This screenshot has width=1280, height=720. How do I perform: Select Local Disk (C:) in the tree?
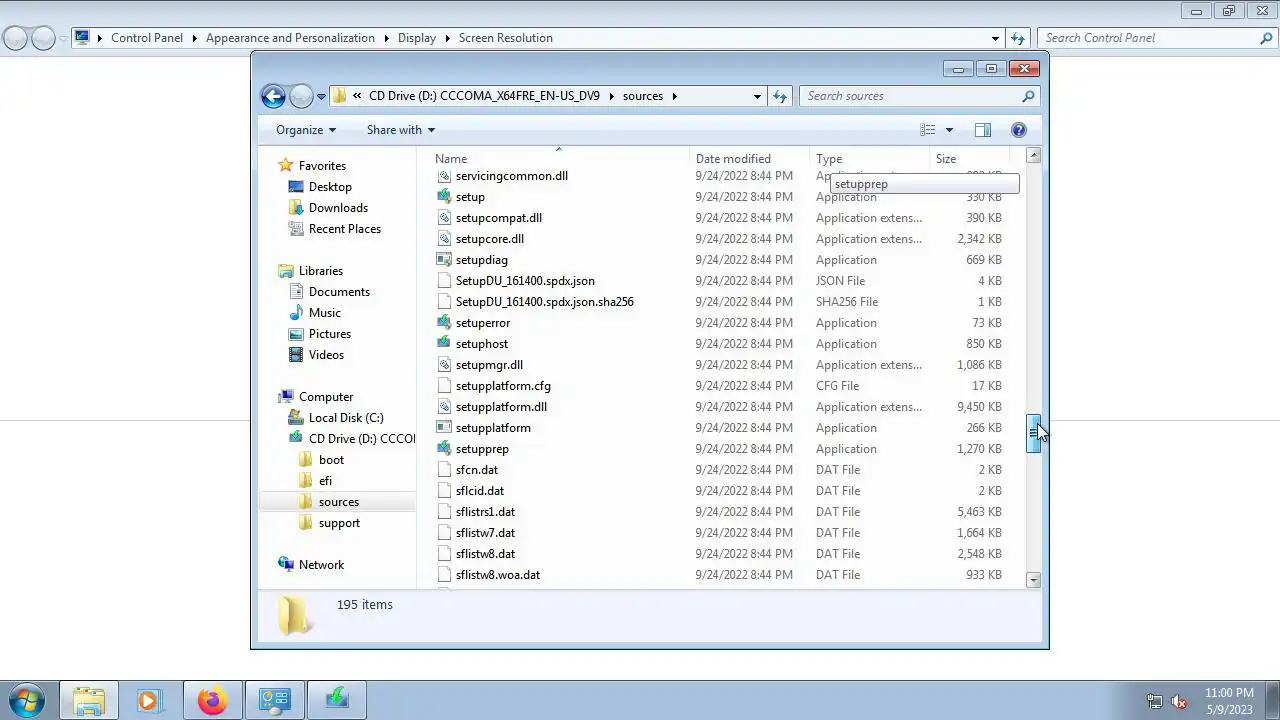(346, 418)
